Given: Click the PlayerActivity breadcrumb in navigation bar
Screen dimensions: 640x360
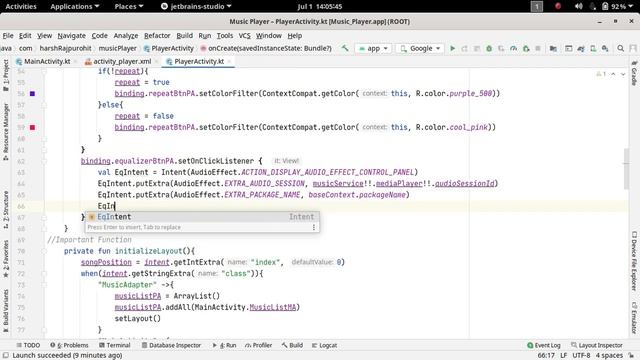Looking at the screenshot, I should (168, 48).
